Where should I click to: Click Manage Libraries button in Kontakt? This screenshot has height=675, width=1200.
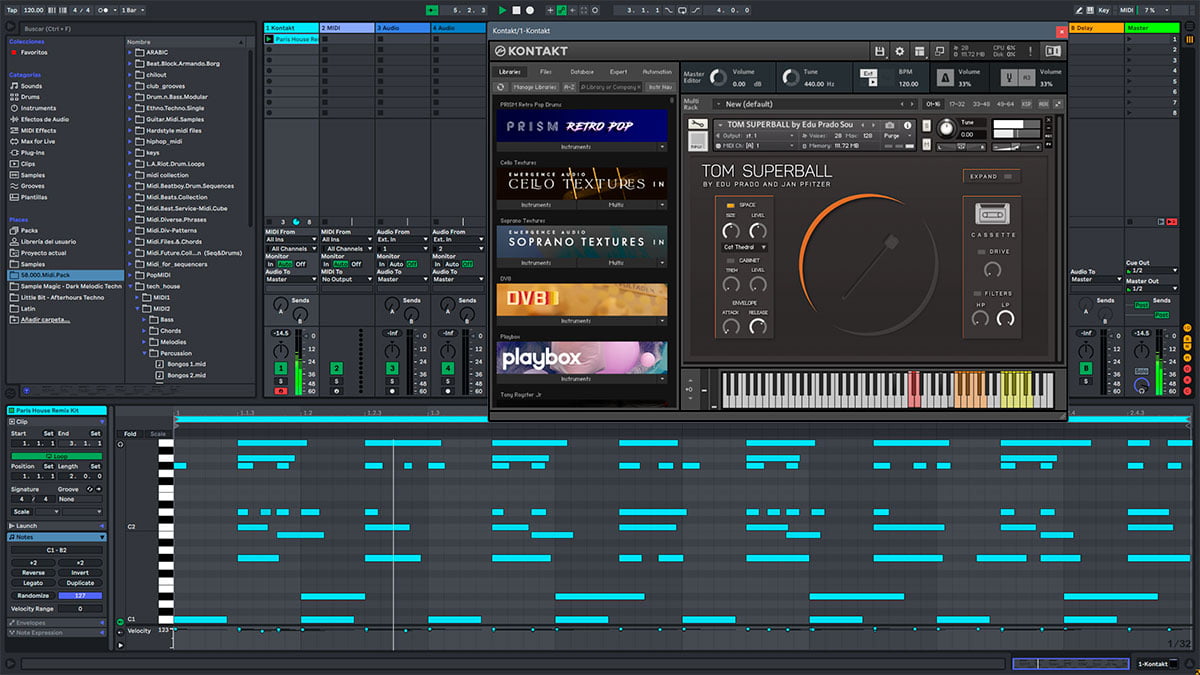coord(535,87)
